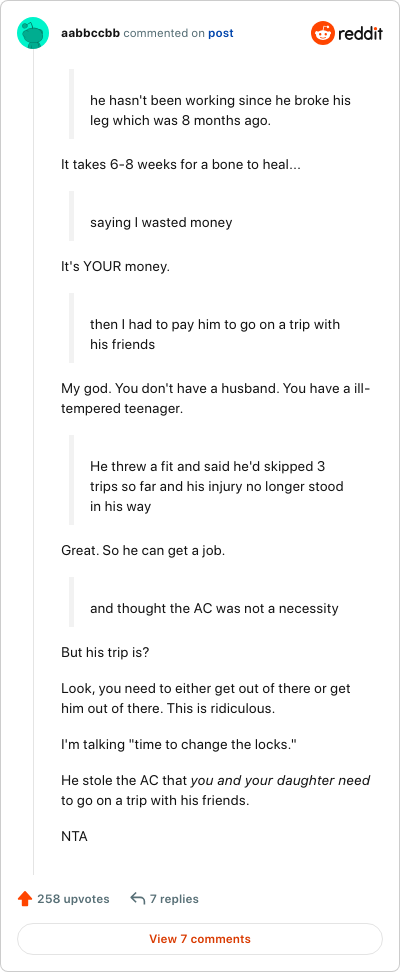This screenshot has width=400, height=972.
Task: Click the View 7 comments button
Action: click(x=200, y=939)
